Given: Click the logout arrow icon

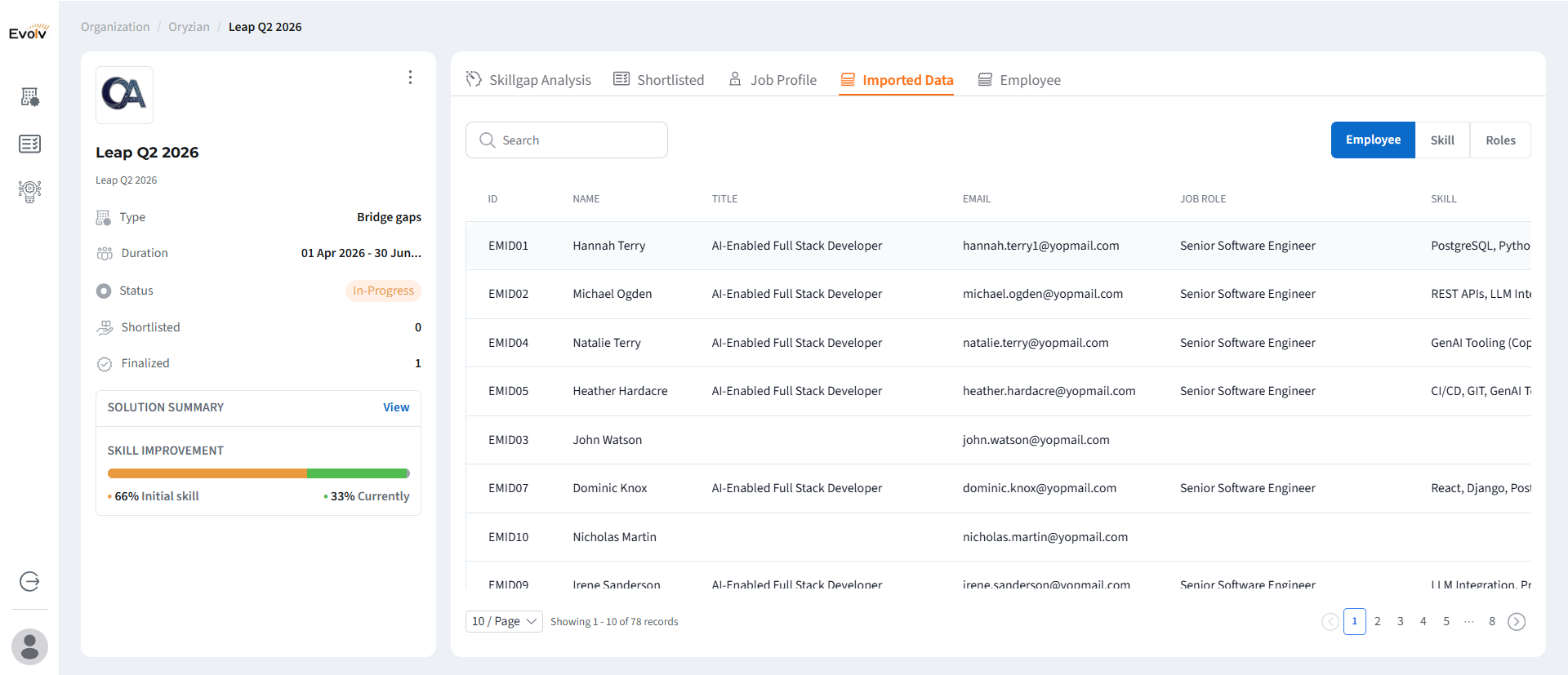Looking at the screenshot, I should coord(29,581).
